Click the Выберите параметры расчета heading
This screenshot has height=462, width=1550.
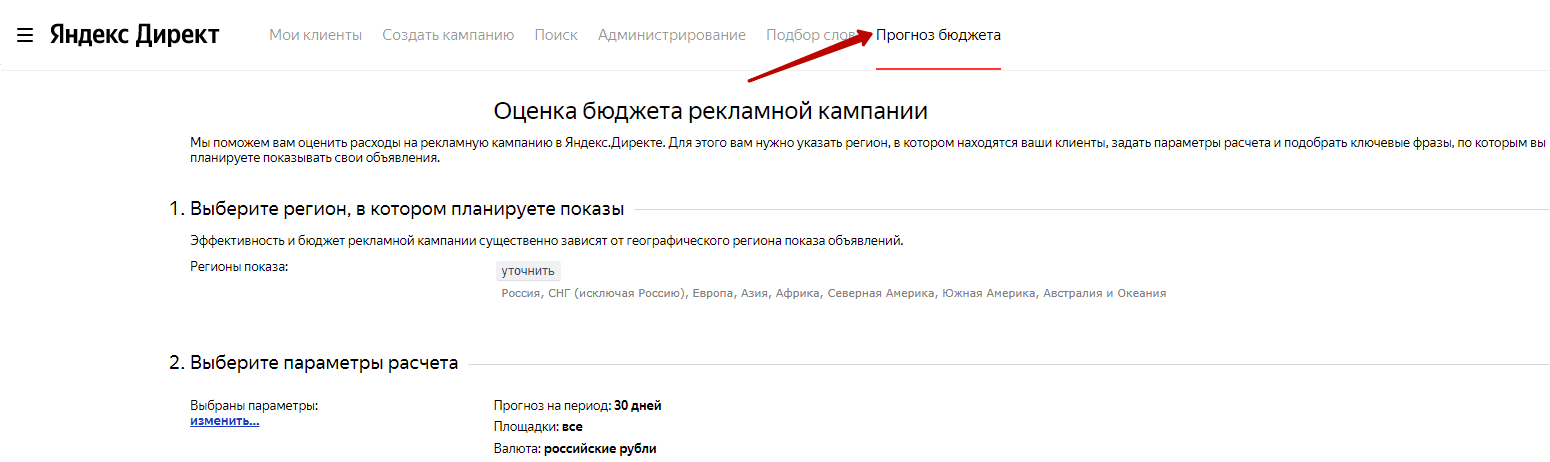[x=313, y=363]
